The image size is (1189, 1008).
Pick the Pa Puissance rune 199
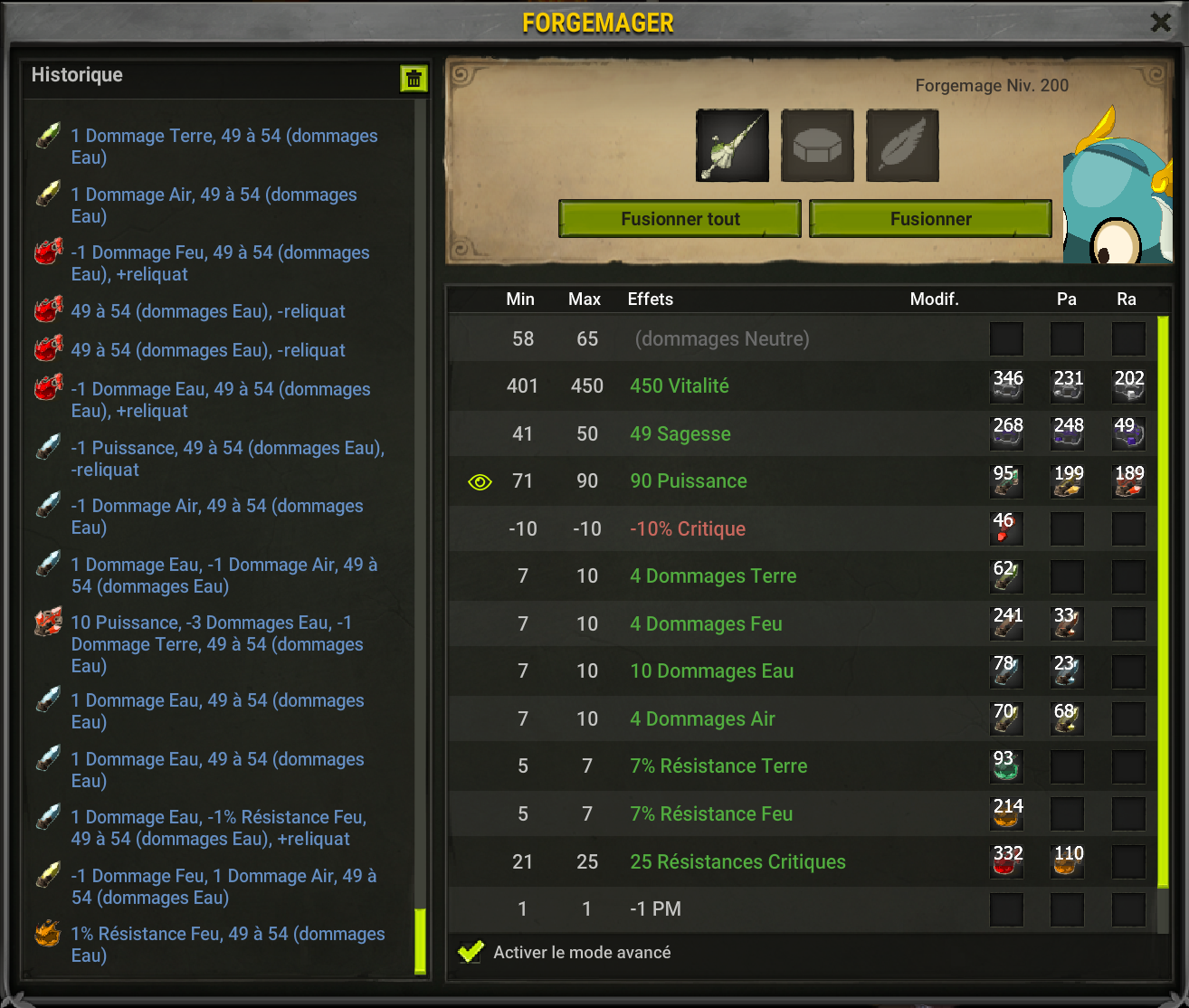click(x=1068, y=481)
